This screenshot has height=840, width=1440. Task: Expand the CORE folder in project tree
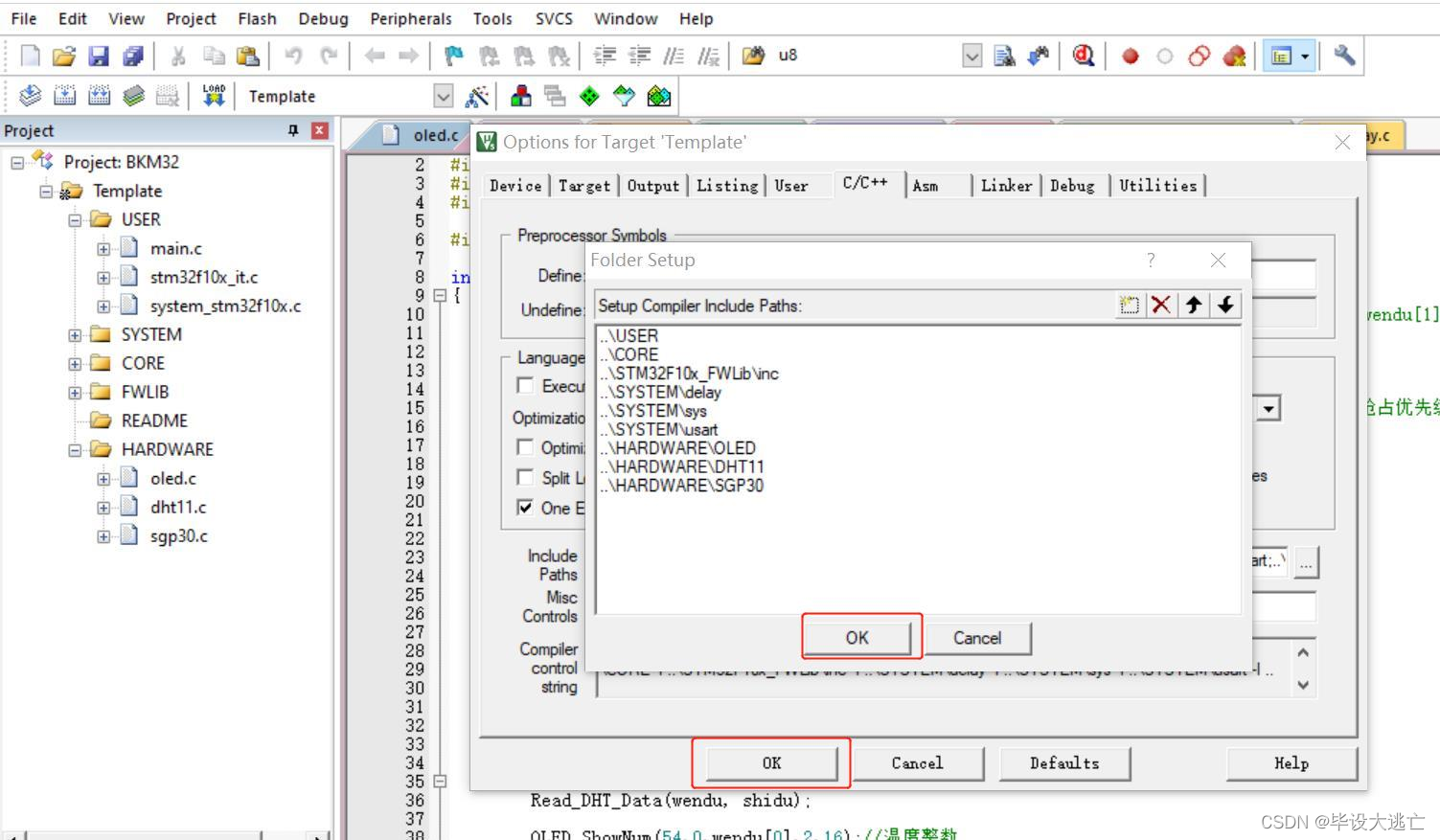(x=75, y=364)
